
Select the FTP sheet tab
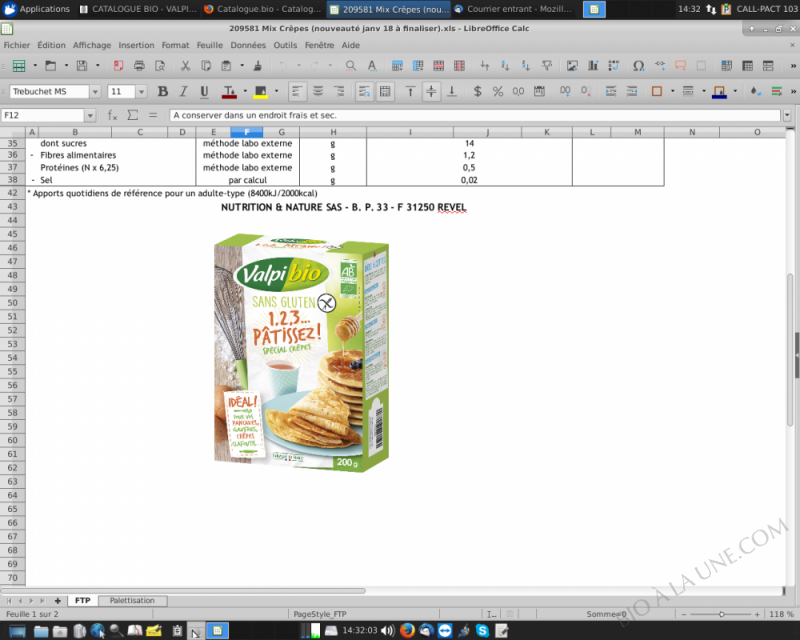click(83, 601)
